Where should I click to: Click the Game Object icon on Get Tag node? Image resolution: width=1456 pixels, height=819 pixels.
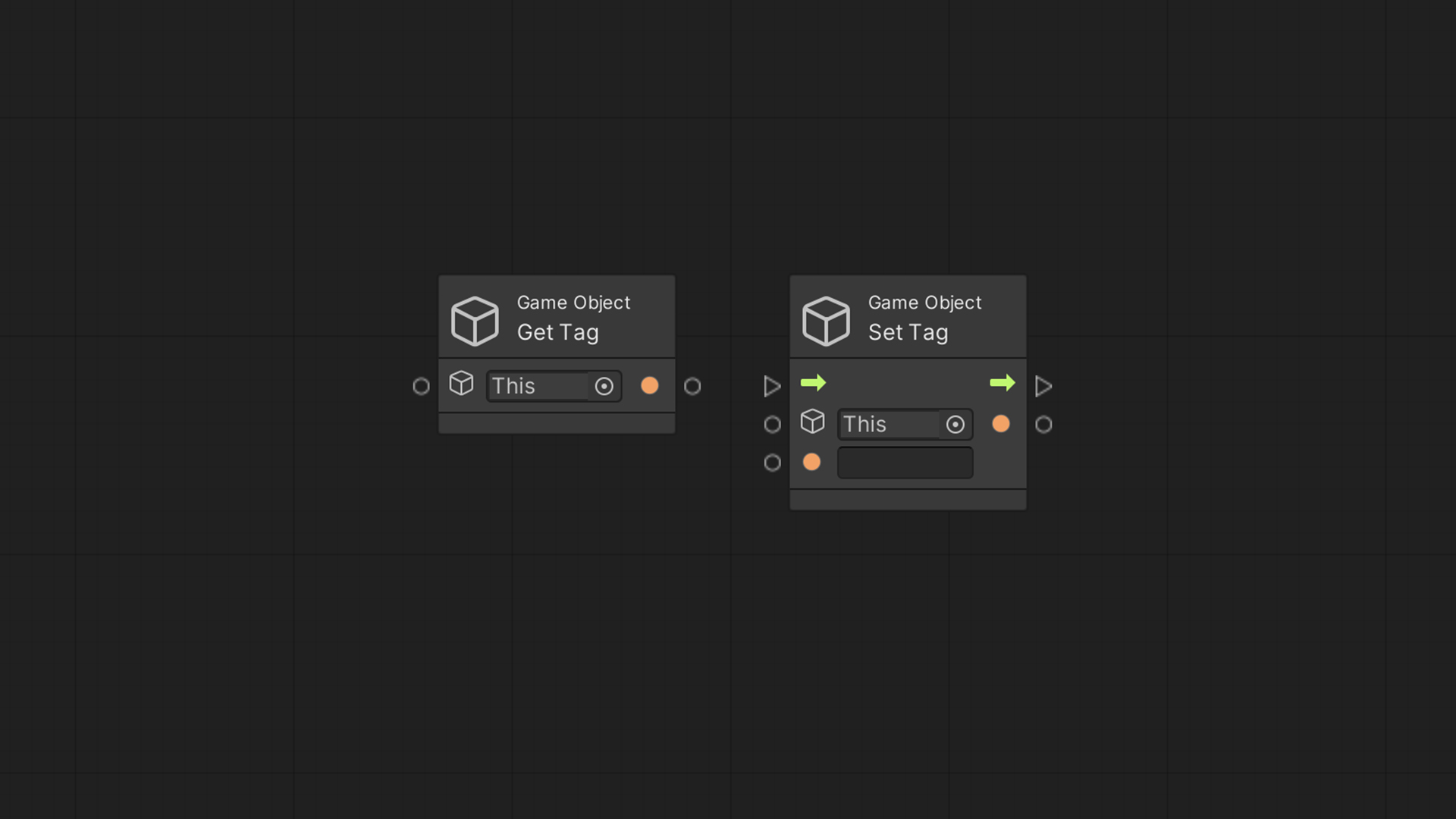[474, 318]
